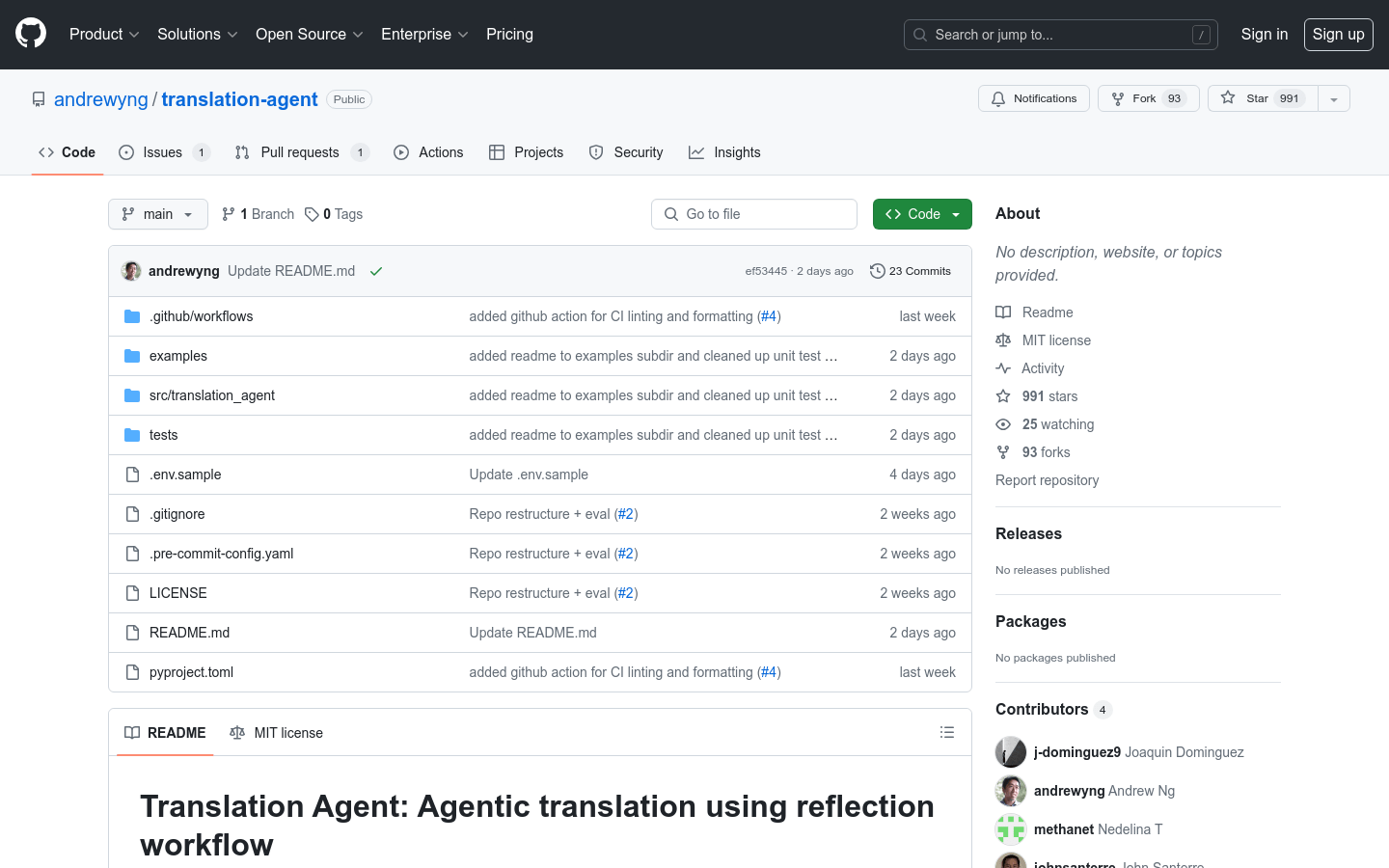This screenshot has width=1389, height=868.
Task: Click the Go to file field
Action: tap(754, 214)
